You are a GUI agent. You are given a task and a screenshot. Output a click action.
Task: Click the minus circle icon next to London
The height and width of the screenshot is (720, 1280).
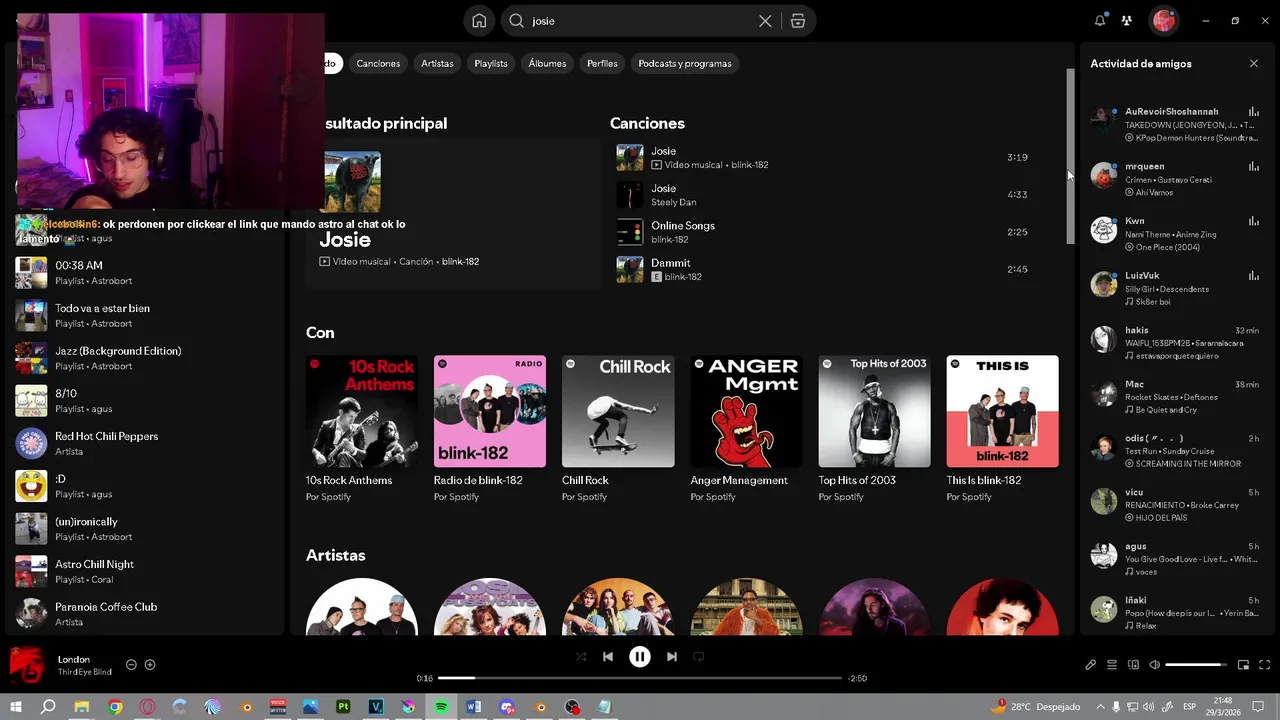131,665
